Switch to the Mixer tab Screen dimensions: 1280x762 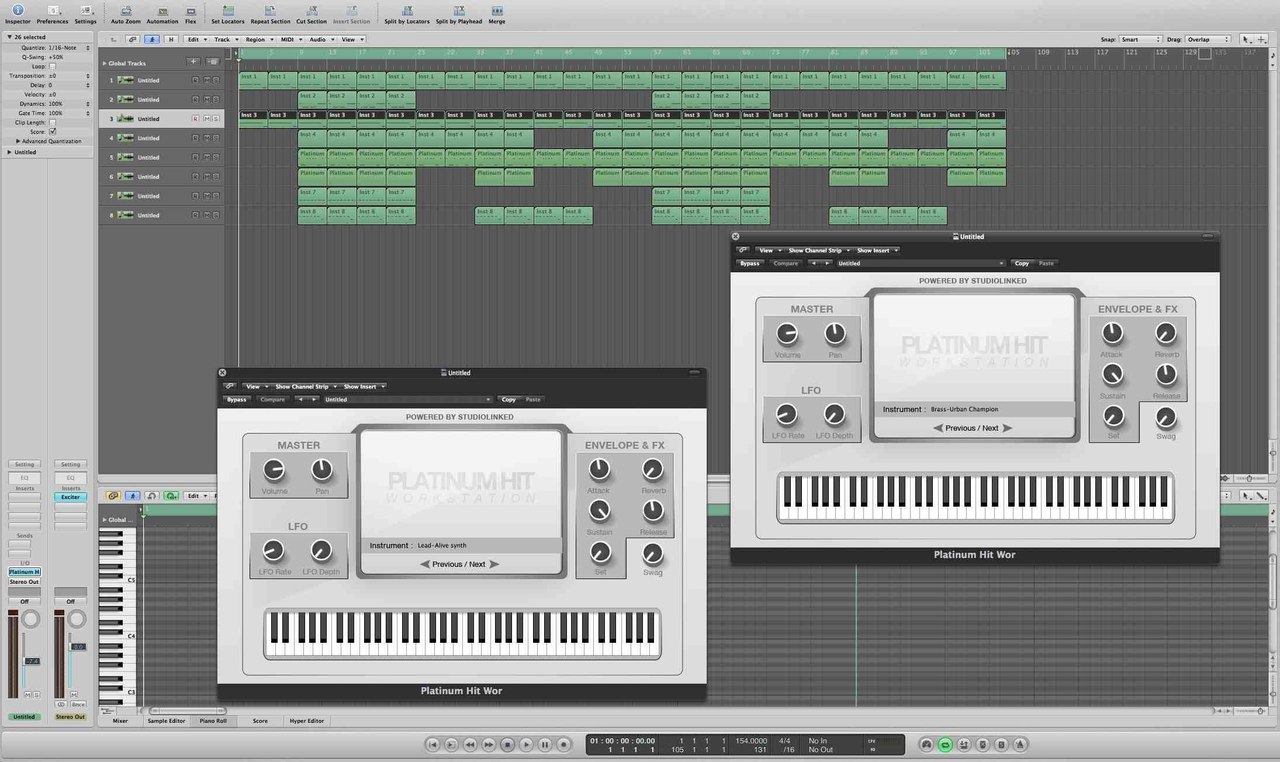pyautogui.click(x=120, y=720)
